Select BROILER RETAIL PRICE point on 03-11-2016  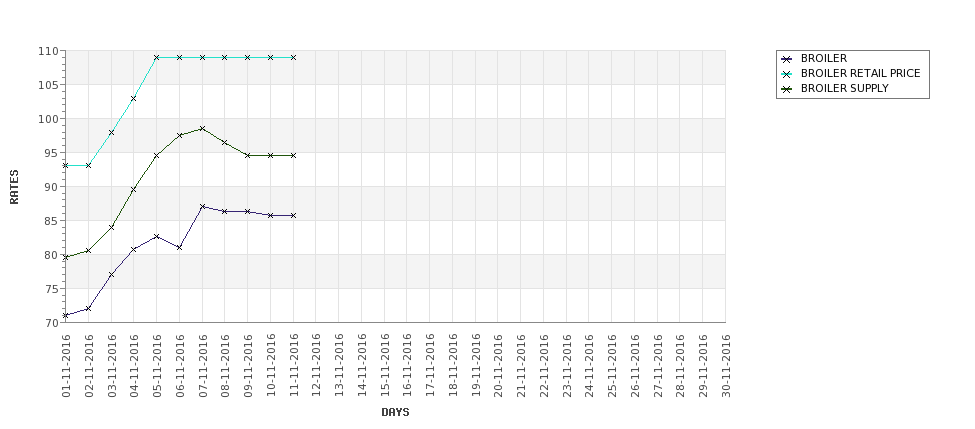111,132
